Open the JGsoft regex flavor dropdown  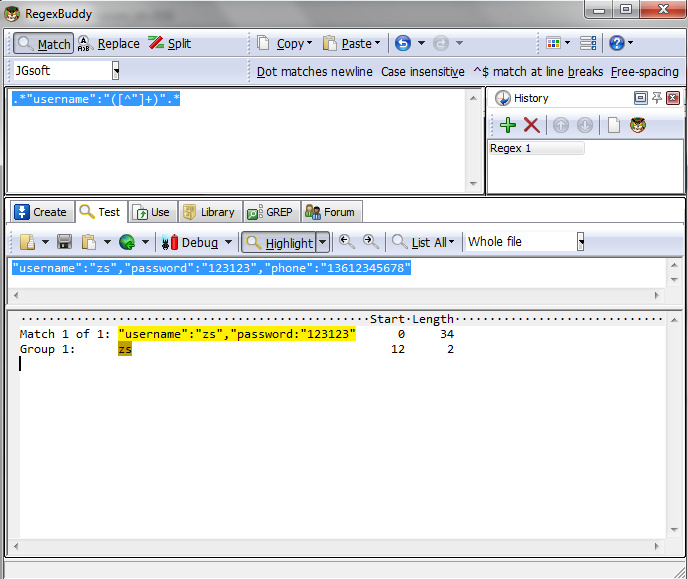[115, 70]
